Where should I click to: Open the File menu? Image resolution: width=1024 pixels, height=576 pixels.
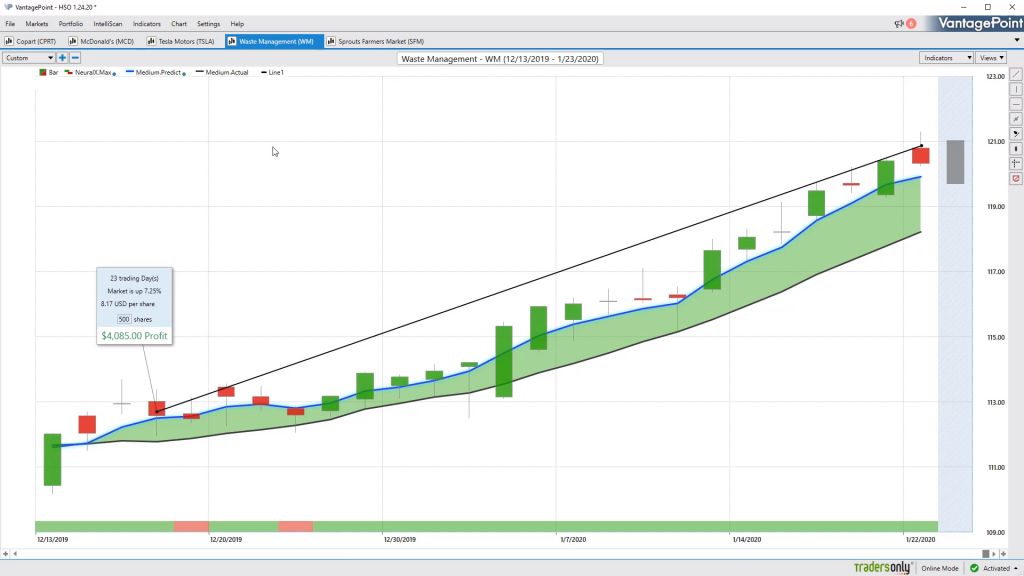click(x=10, y=24)
